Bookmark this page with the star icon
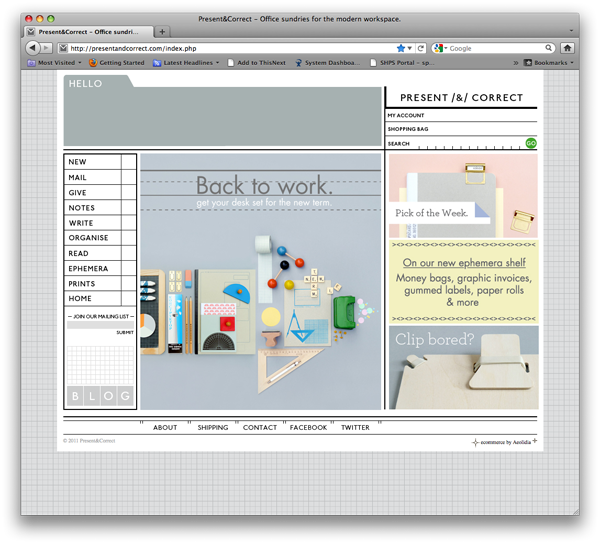The image size is (600, 544). pyautogui.click(x=401, y=48)
